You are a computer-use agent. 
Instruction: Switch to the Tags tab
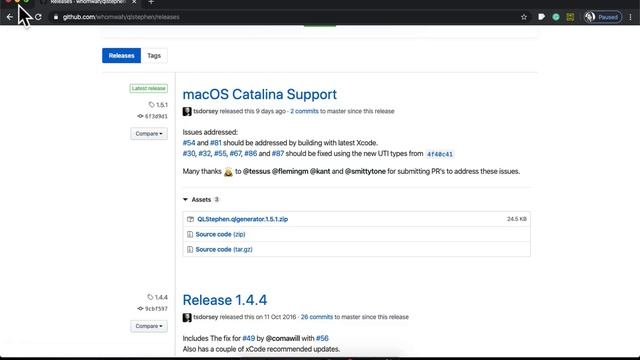coord(154,56)
